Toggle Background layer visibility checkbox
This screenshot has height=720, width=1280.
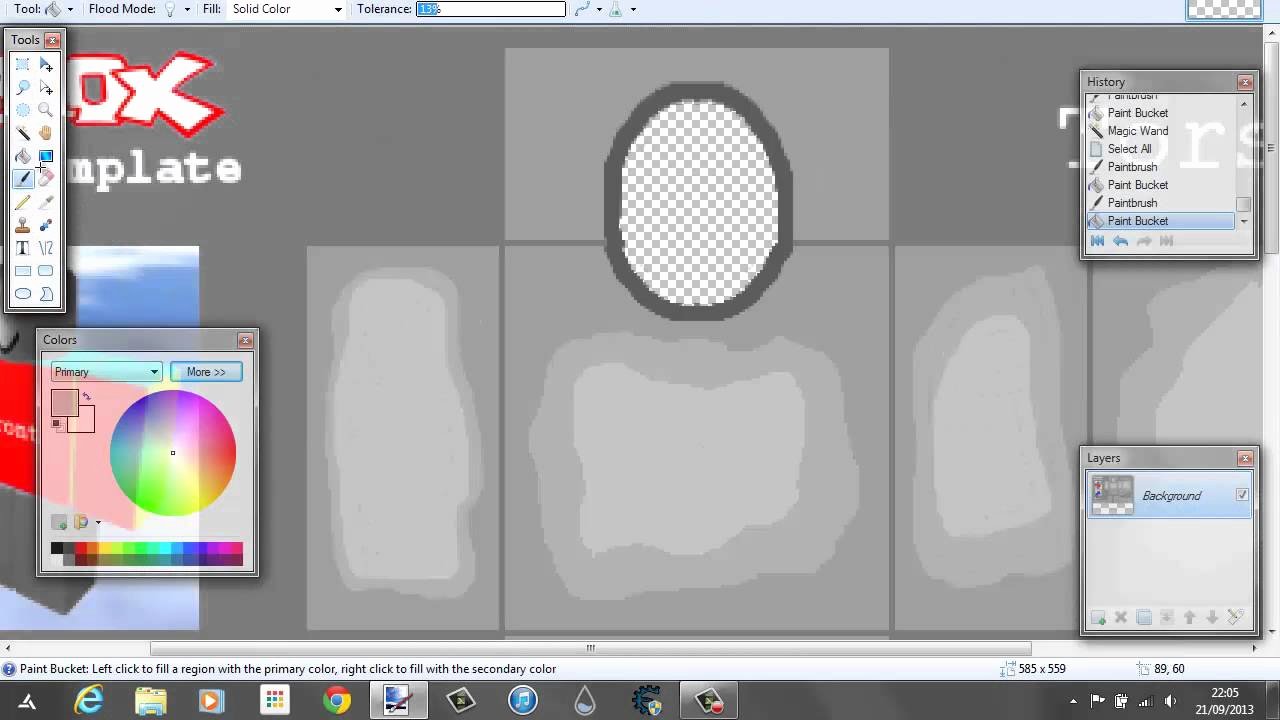click(x=1242, y=495)
